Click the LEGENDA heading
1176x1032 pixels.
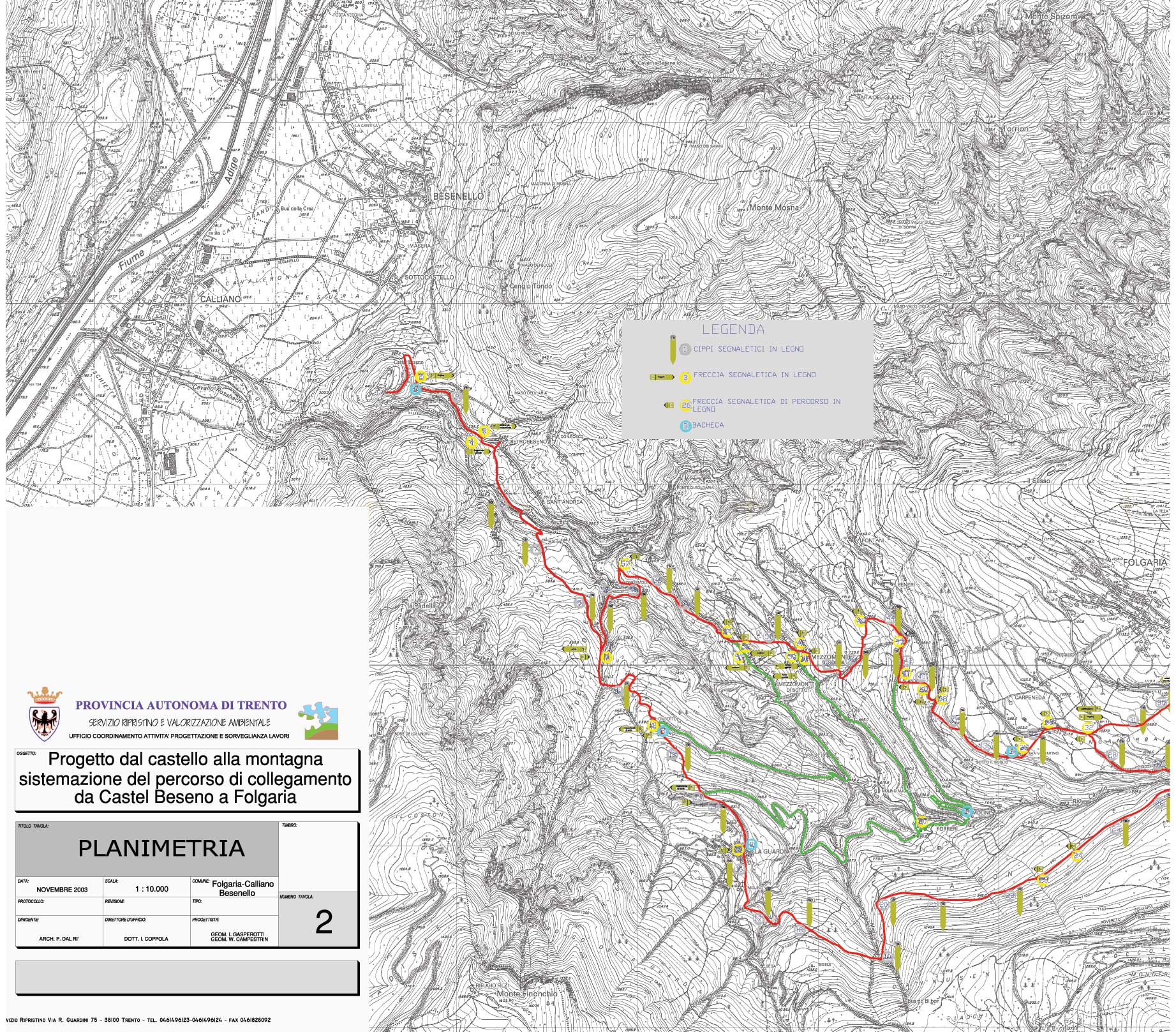coord(733,330)
